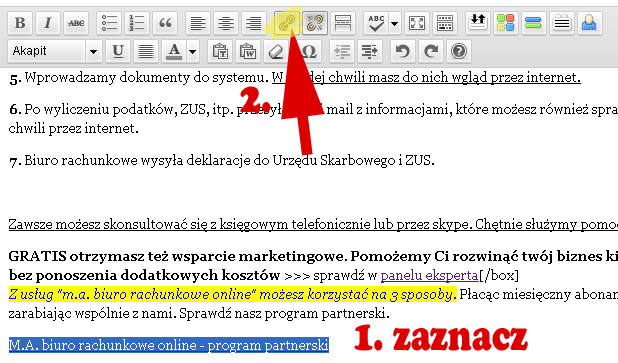Insert a numbered list

click(x=137, y=23)
